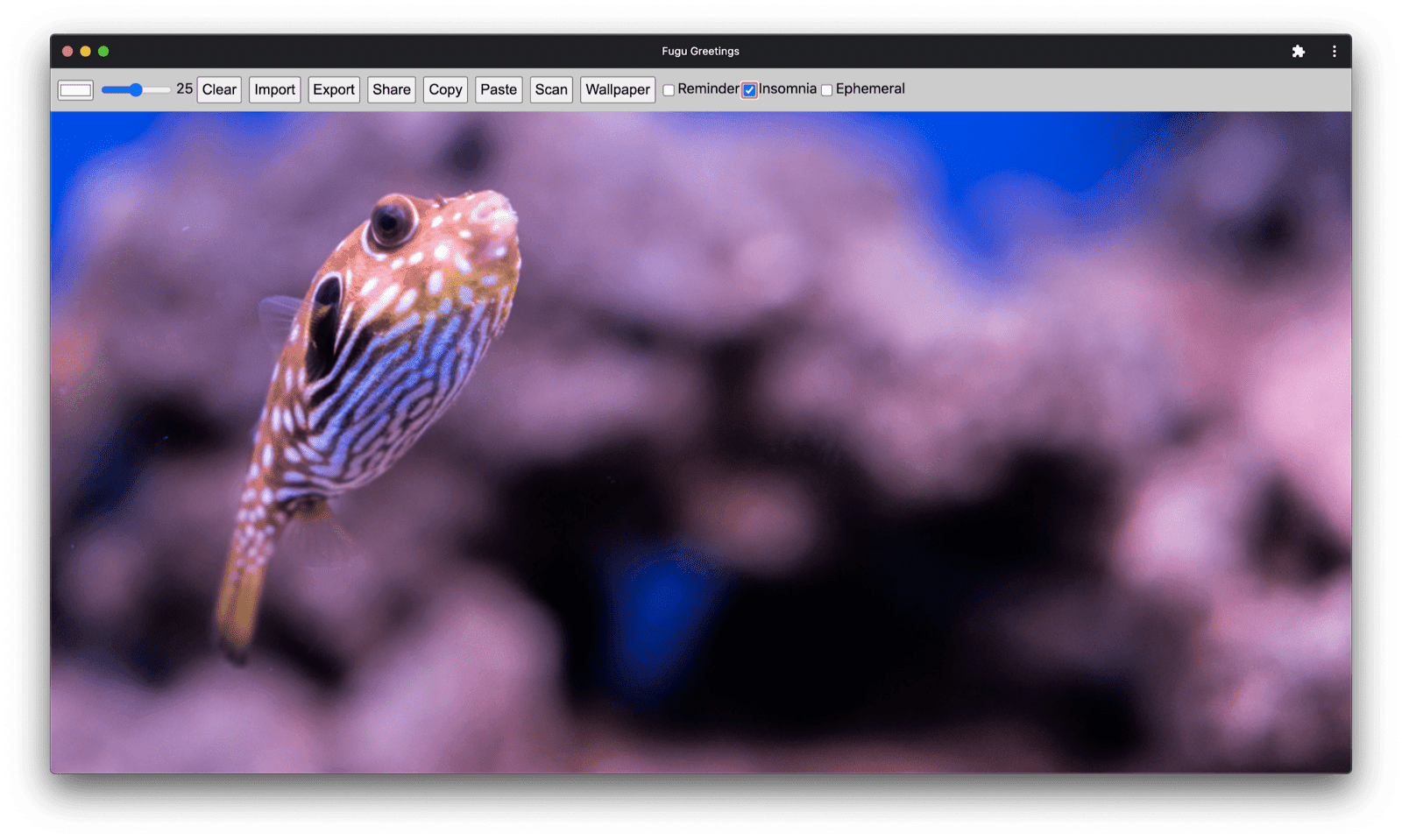
Task: Open the extensions puzzle-piece icon
Action: (1298, 52)
